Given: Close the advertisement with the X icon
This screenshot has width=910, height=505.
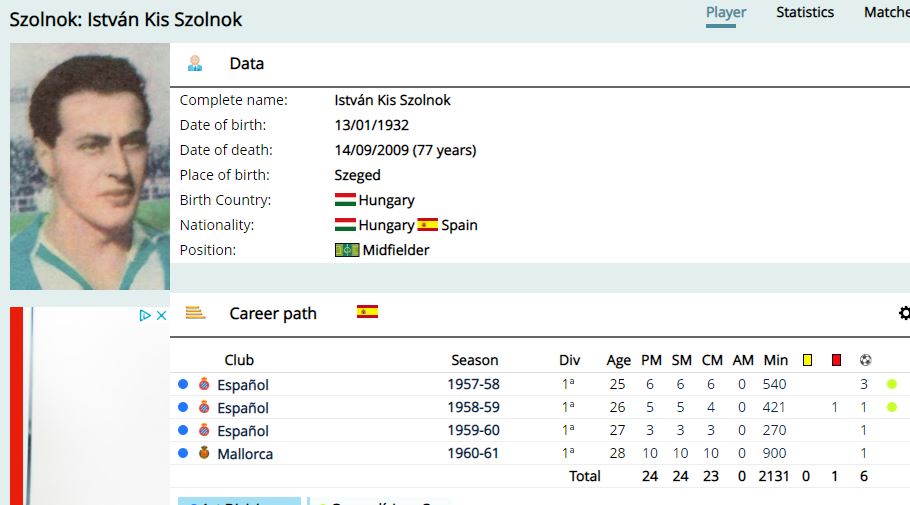Looking at the screenshot, I should [x=161, y=315].
